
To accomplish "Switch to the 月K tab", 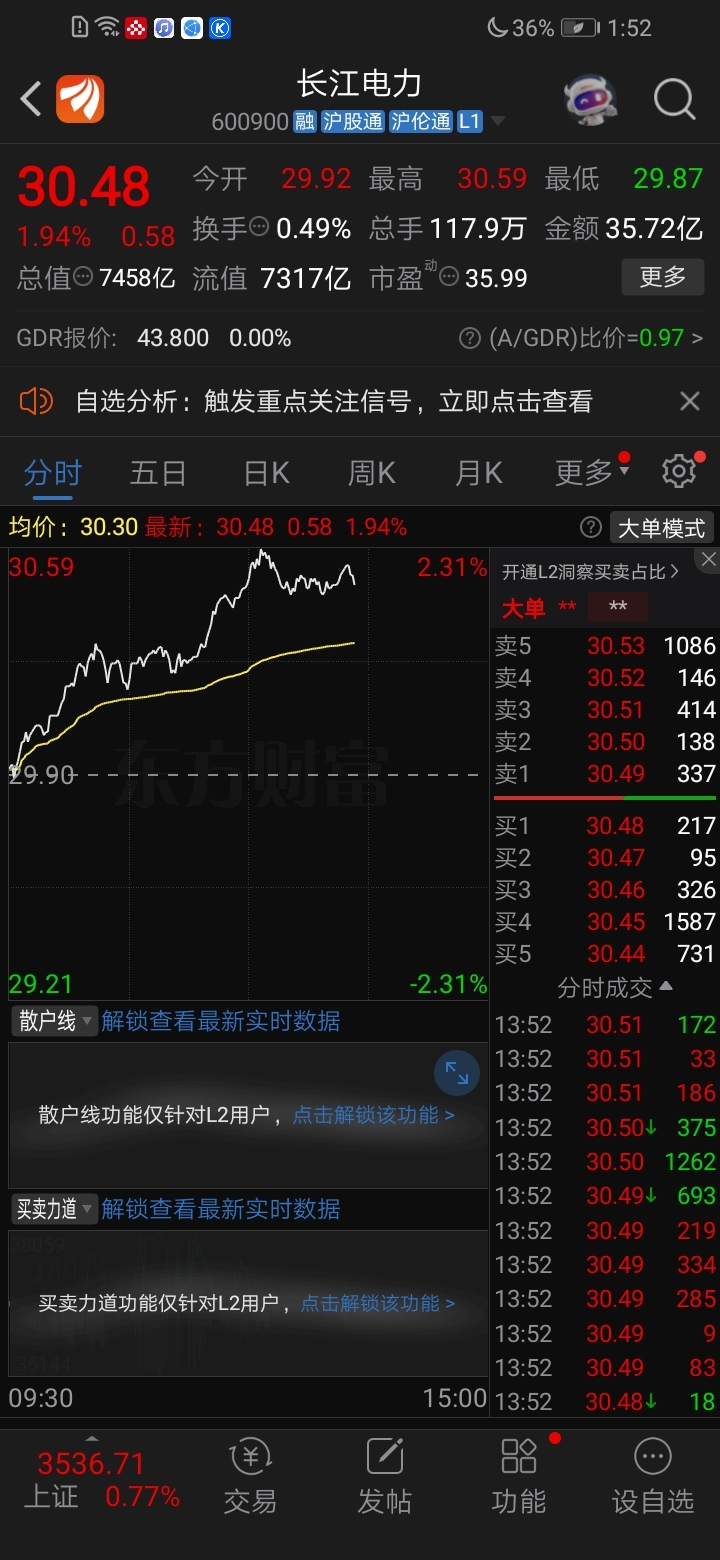I will (479, 472).
